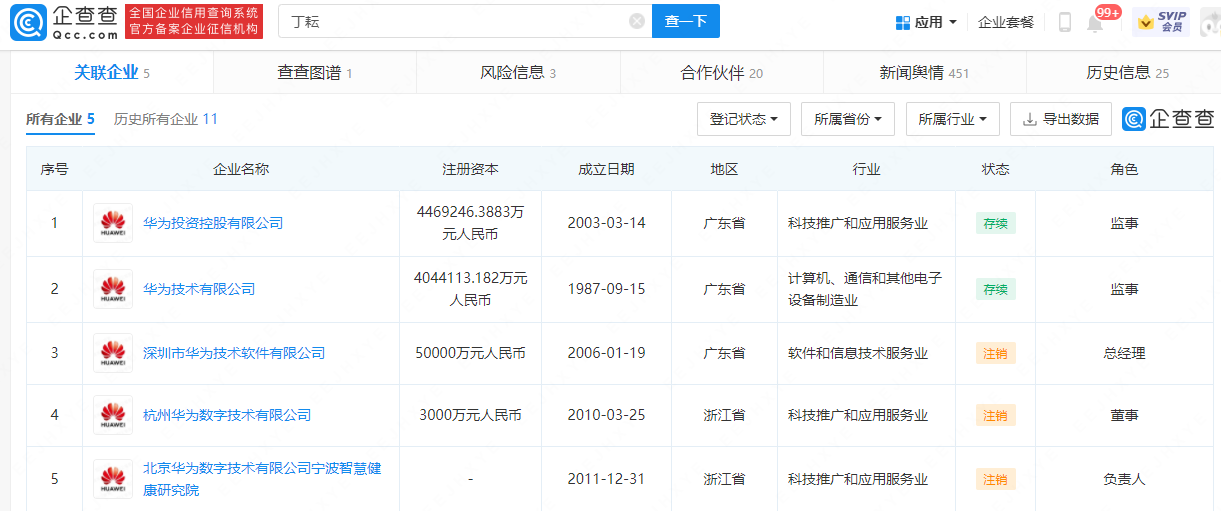The height and width of the screenshot is (511, 1221).
Task: Switch to the 关联企业 tab
Action: click(112, 73)
